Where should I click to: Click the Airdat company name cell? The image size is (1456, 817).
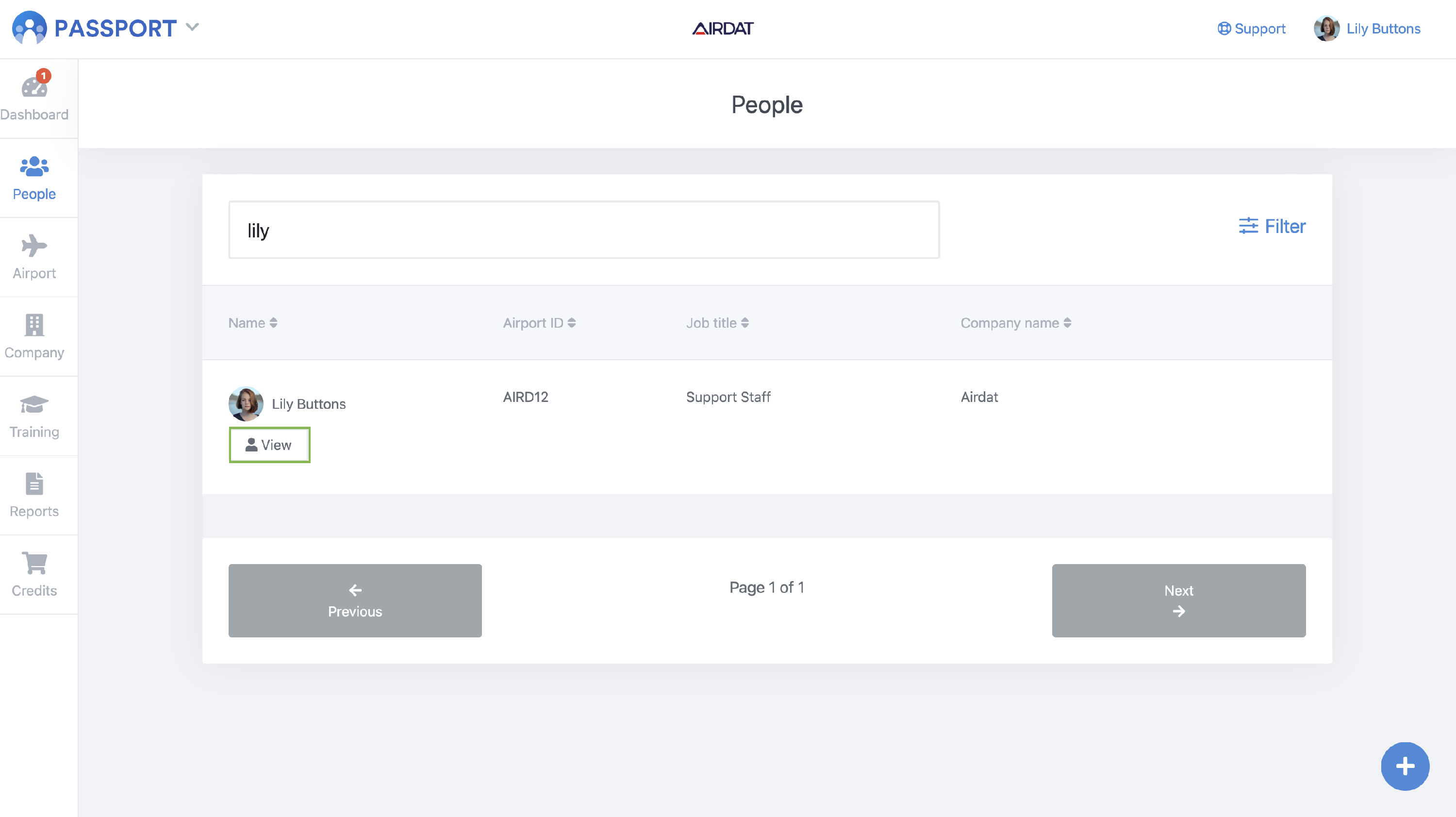pos(979,397)
